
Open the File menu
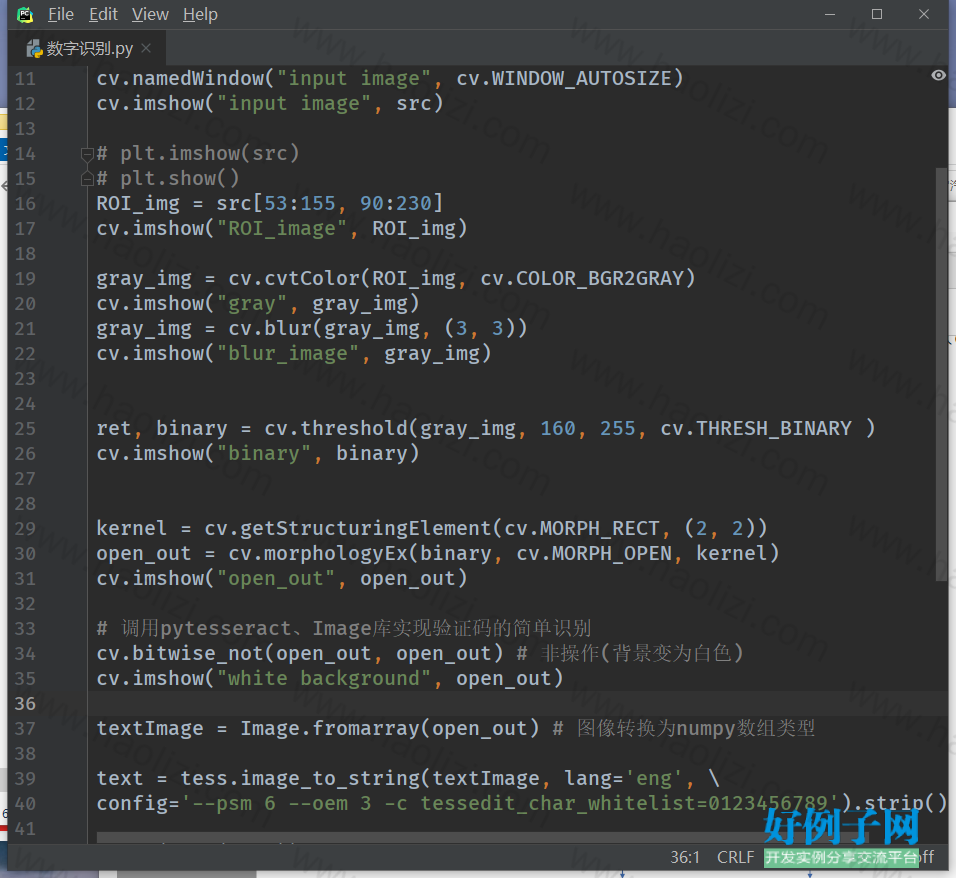tap(61, 14)
